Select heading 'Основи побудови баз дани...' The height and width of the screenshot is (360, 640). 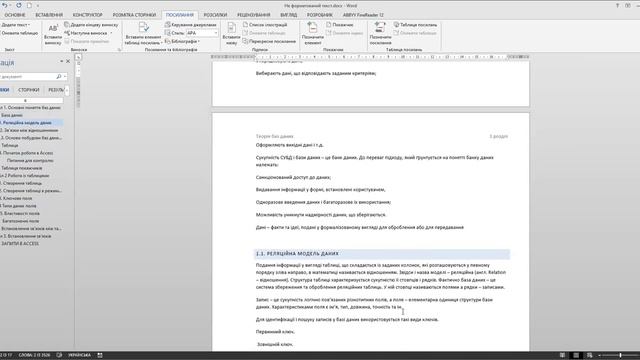31,138
